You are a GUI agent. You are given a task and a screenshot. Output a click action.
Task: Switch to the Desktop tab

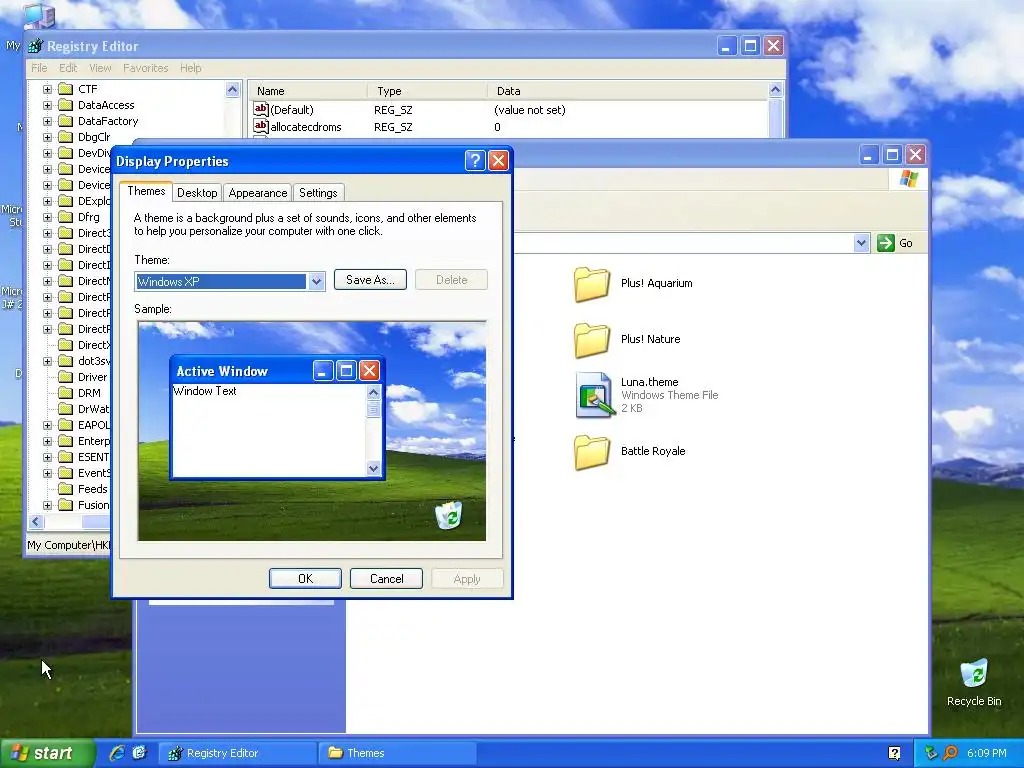pyautogui.click(x=197, y=193)
